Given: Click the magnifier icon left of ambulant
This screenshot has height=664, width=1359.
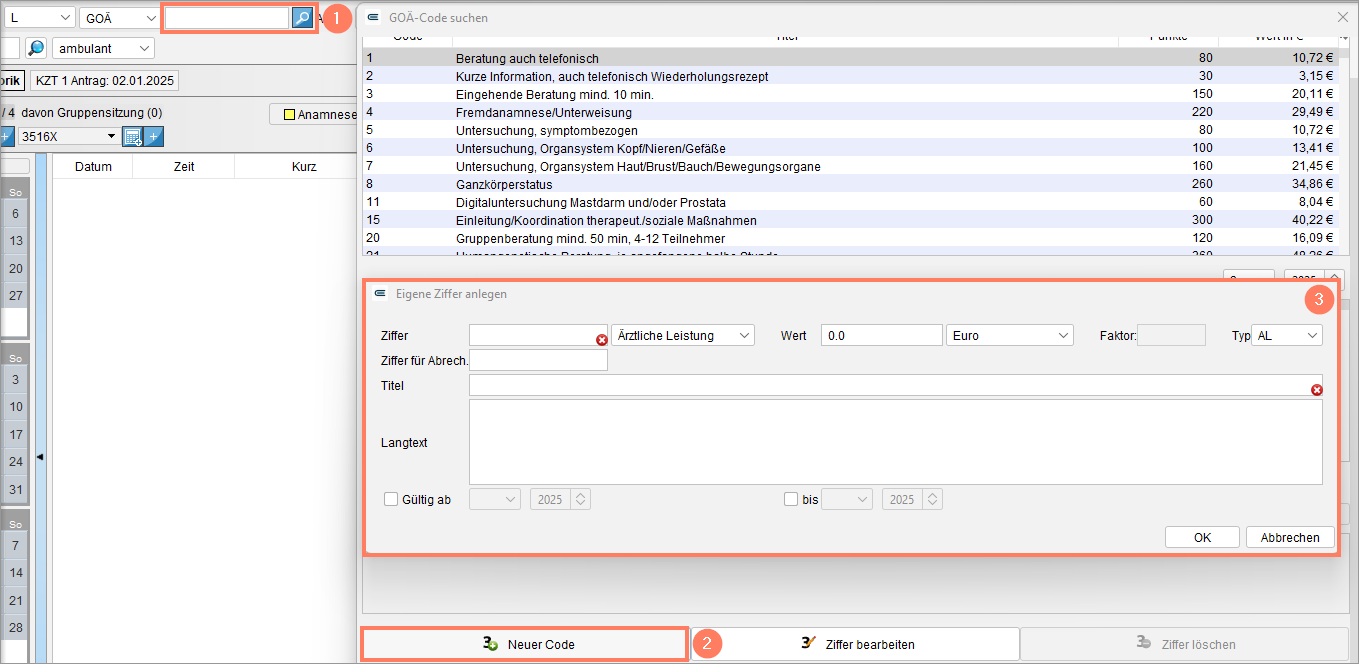Looking at the screenshot, I should pos(36,48).
